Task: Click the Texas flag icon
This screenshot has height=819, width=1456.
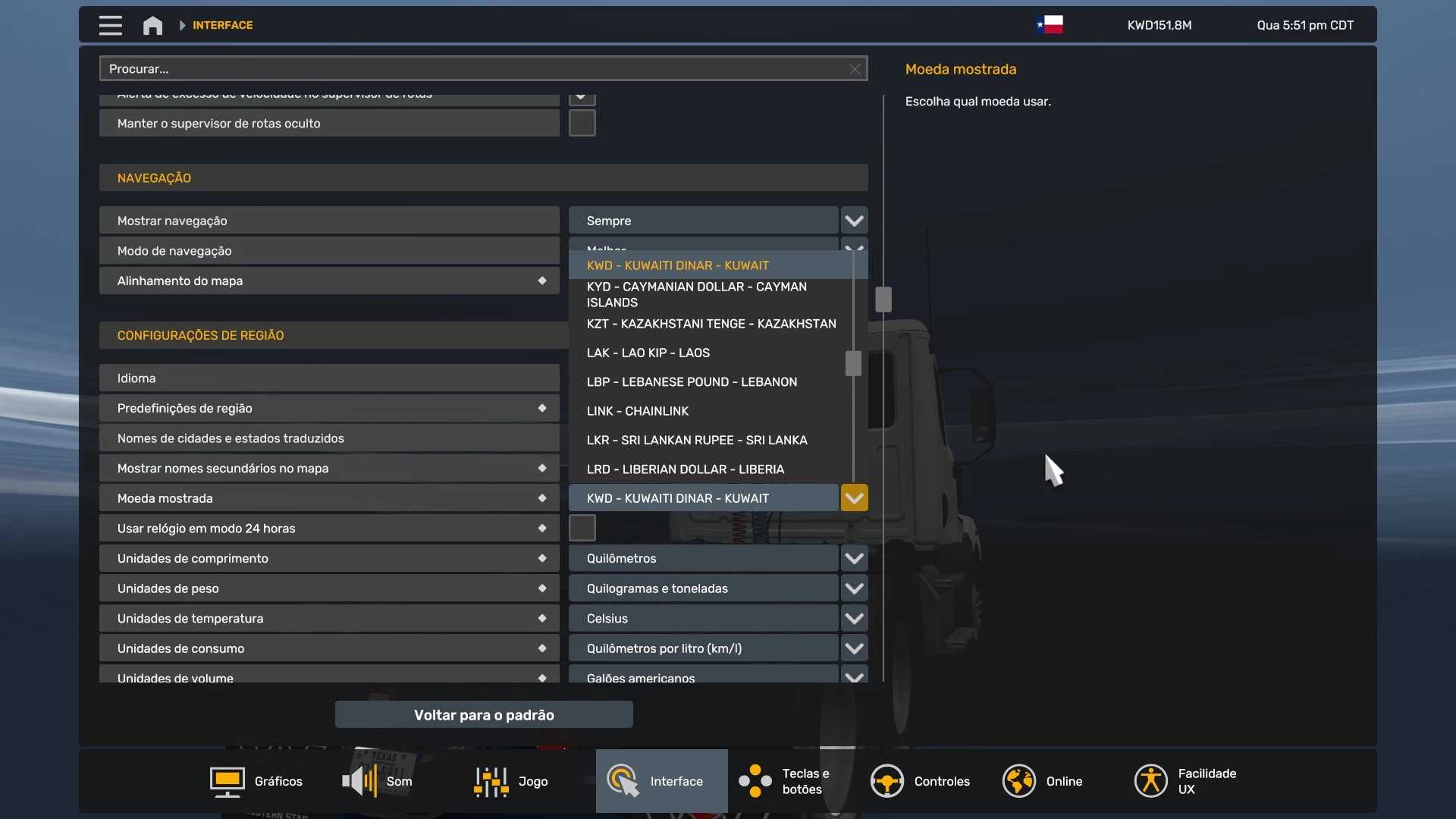Action: pyautogui.click(x=1050, y=25)
